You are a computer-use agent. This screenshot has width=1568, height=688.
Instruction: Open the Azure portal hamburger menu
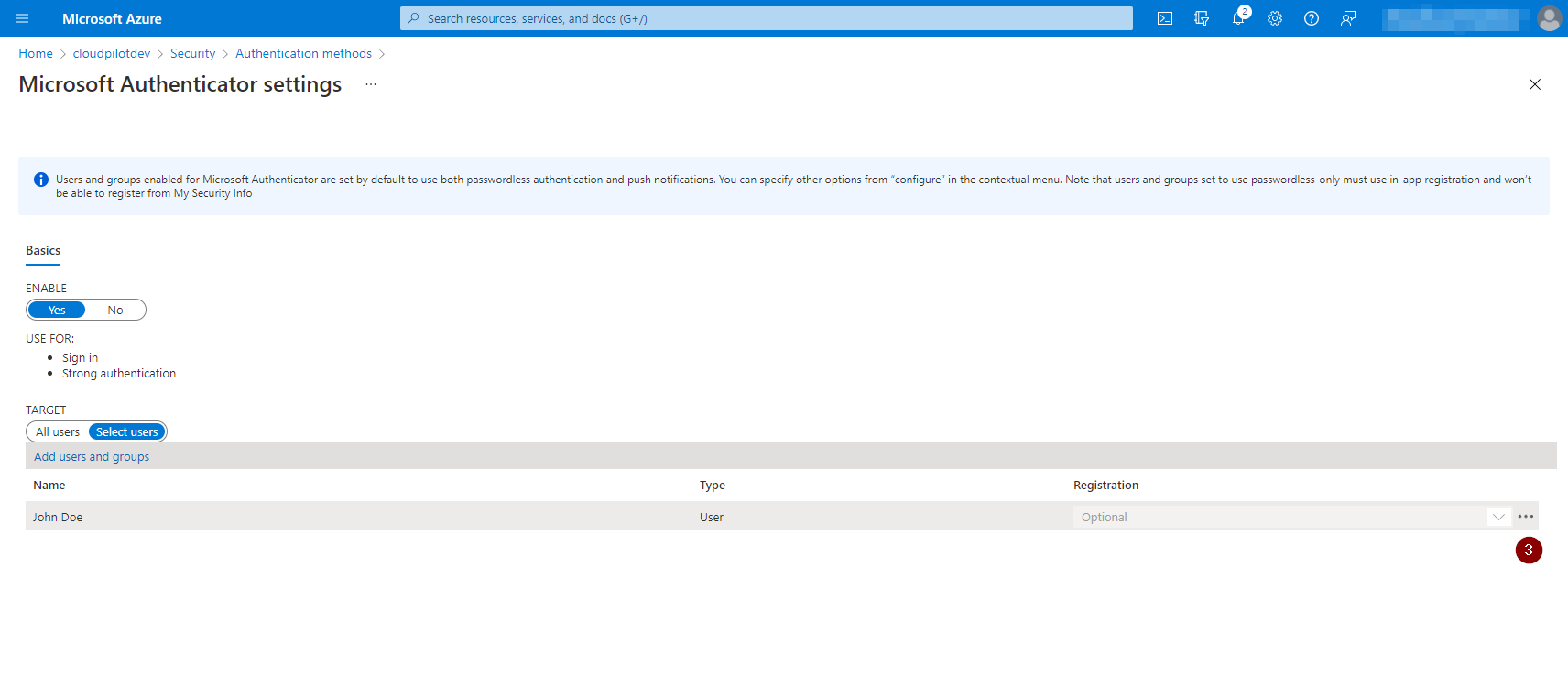pos(22,18)
